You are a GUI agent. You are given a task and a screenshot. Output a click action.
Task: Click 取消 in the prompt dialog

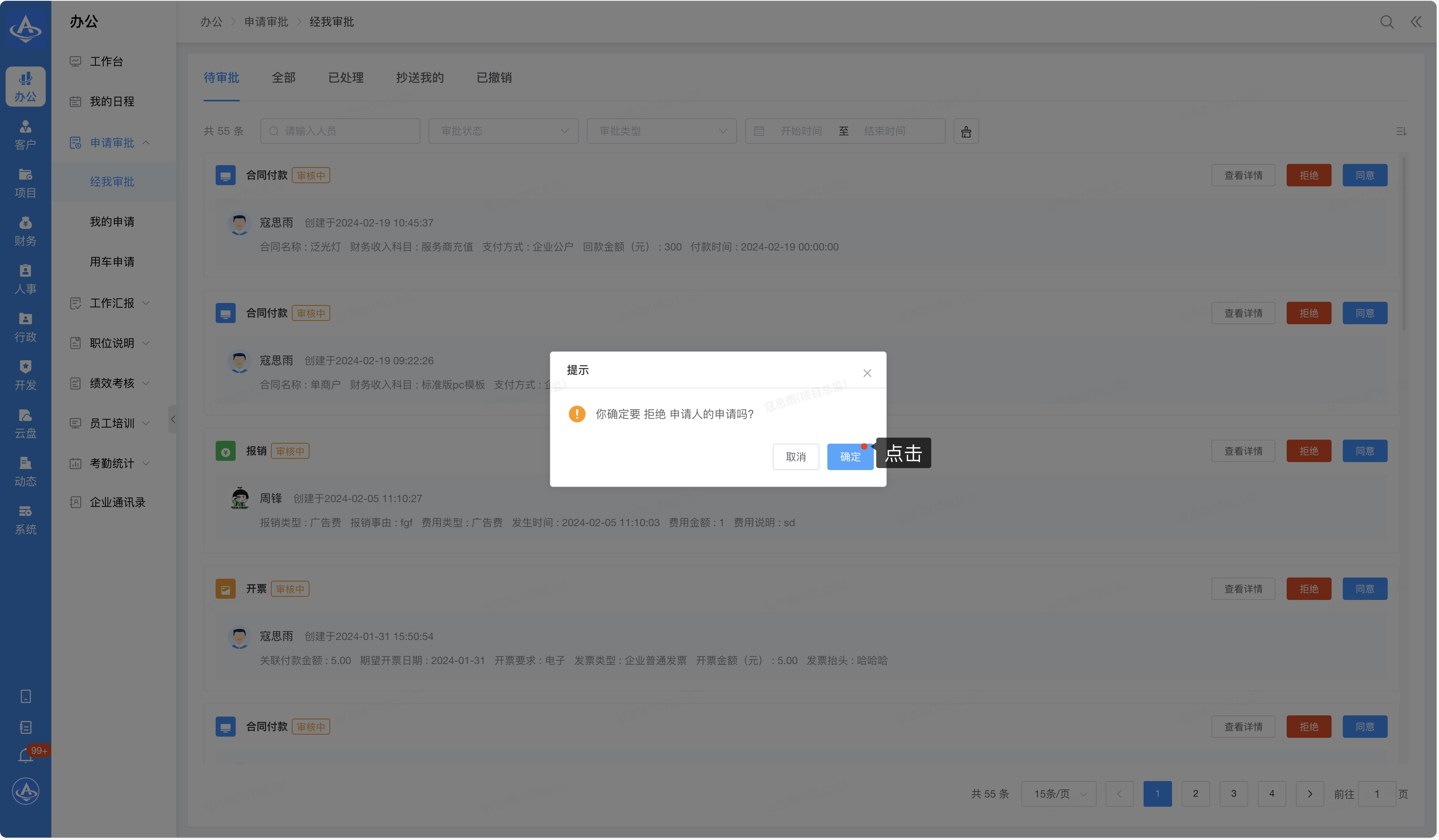point(795,457)
